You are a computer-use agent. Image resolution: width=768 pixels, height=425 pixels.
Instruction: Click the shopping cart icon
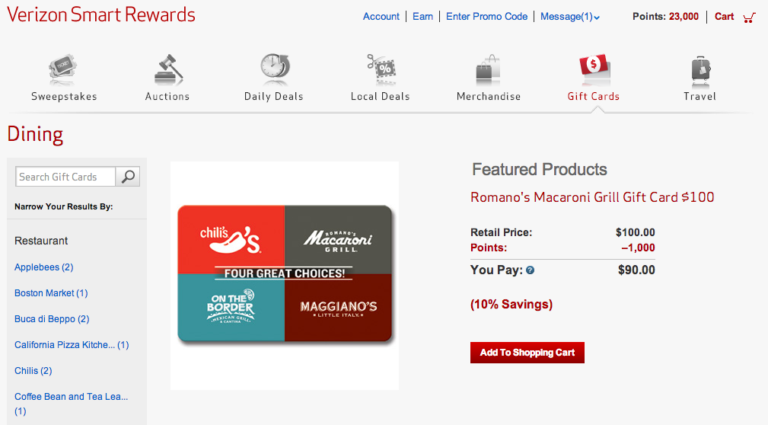click(x=749, y=18)
